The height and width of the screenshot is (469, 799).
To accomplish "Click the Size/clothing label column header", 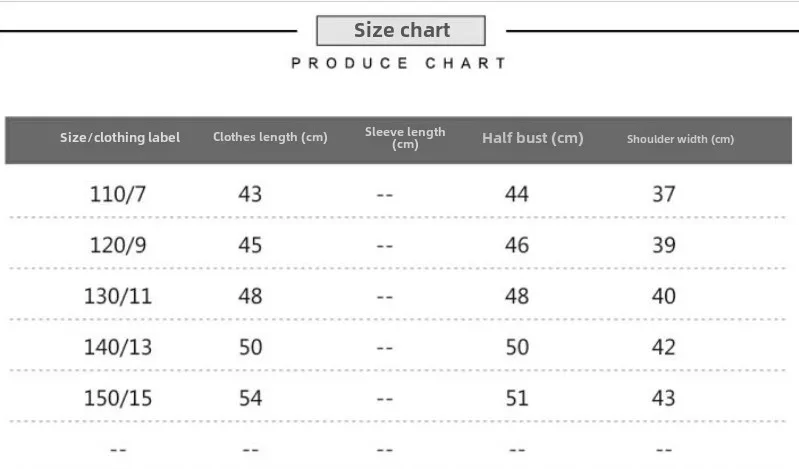I will coord(120,138).
